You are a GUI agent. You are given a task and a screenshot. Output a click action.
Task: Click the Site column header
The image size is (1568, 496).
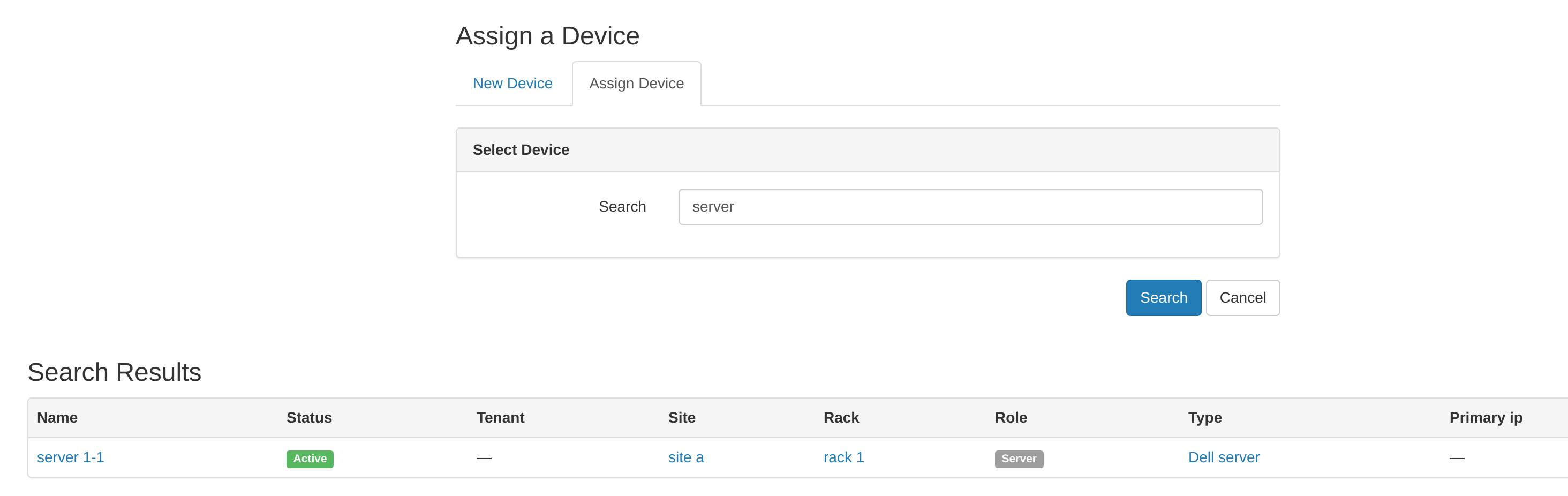[x=681, y=417]
